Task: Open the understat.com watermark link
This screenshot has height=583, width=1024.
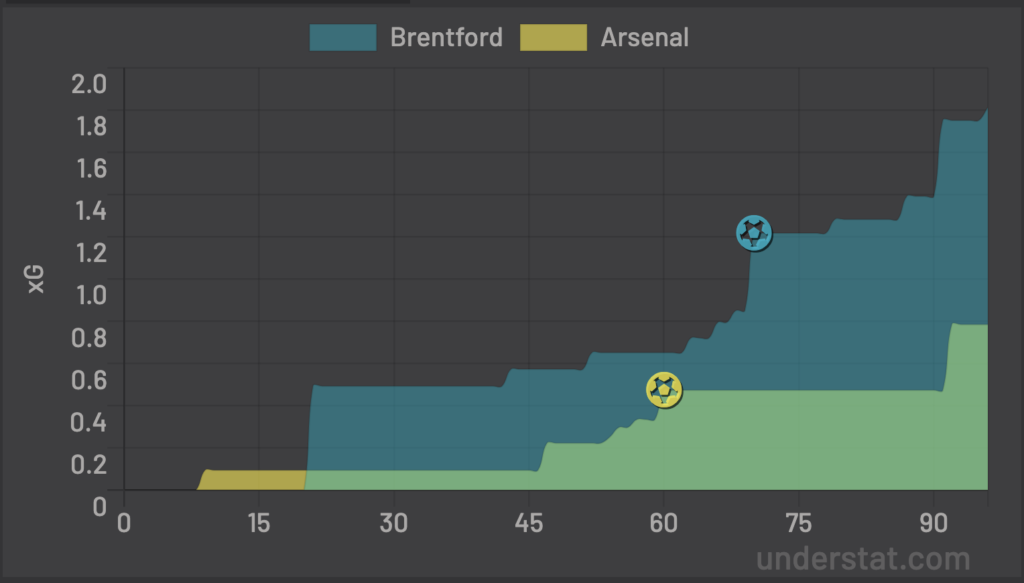Action: click(x=863, y=558)
